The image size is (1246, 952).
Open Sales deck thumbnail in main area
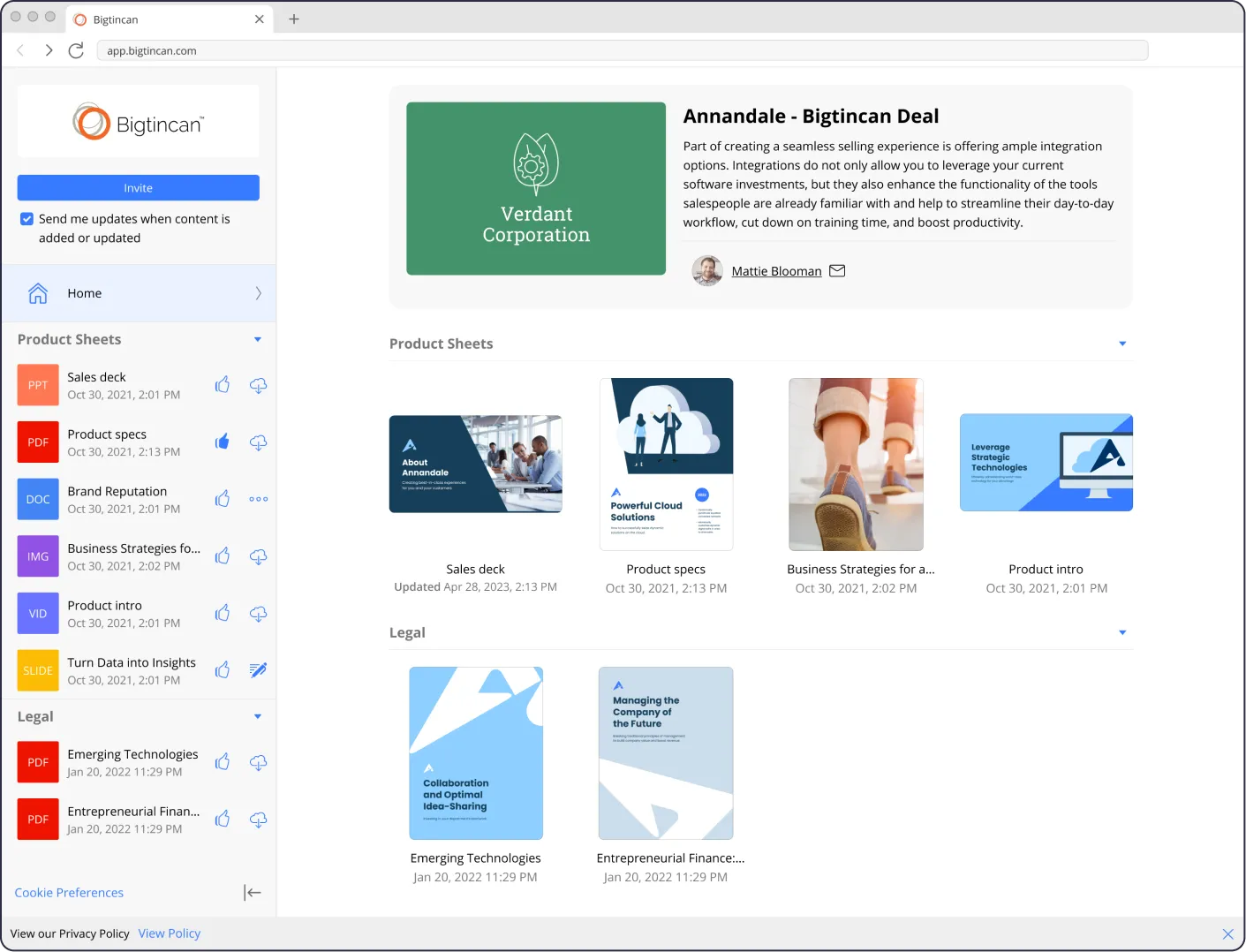click(476, 464)
